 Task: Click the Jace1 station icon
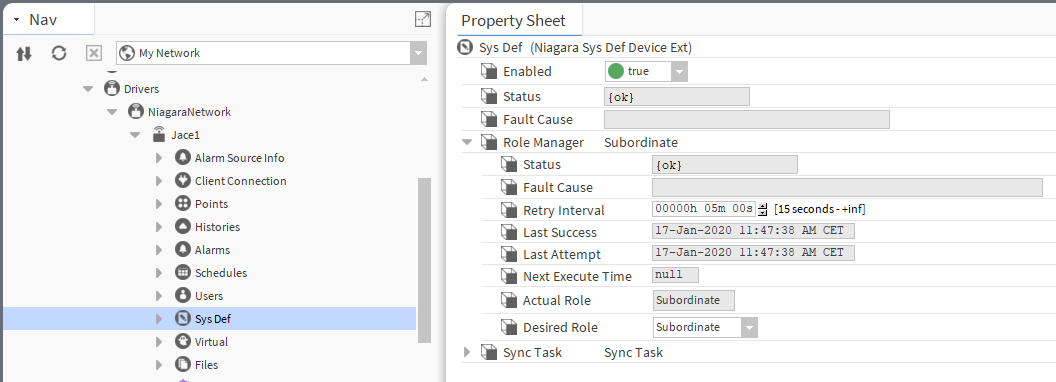tap(159, 134)
